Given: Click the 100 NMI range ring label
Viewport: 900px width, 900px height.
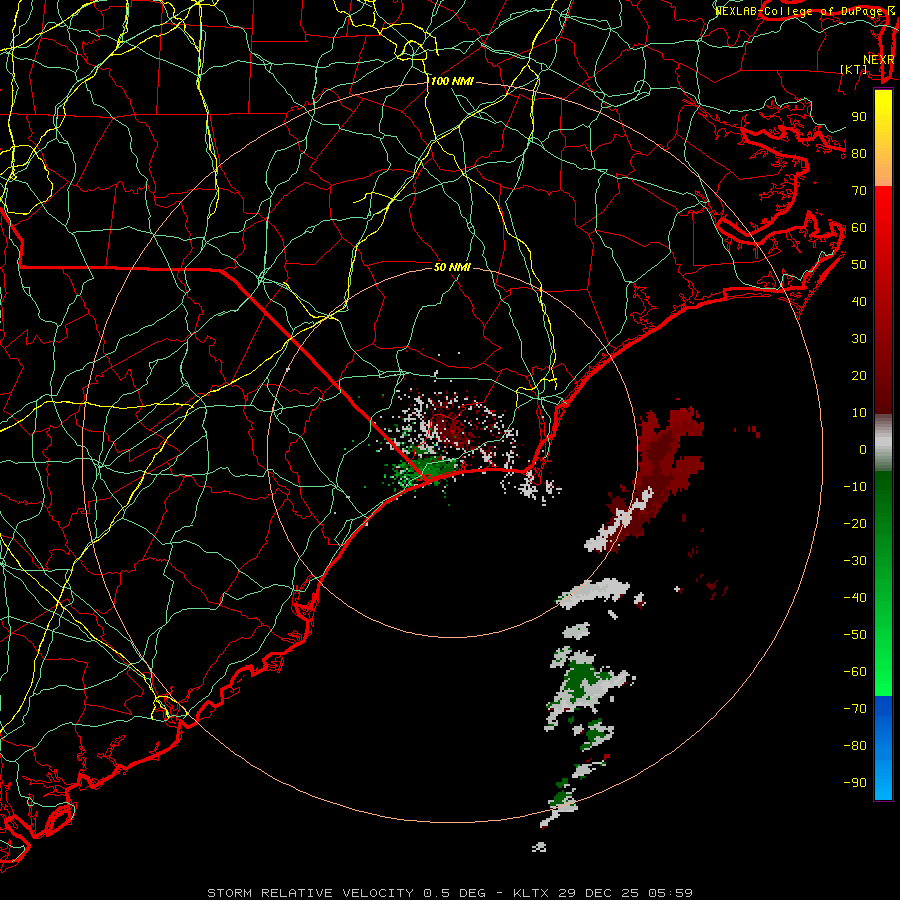Looking at the screenshot, I should 452,82.
